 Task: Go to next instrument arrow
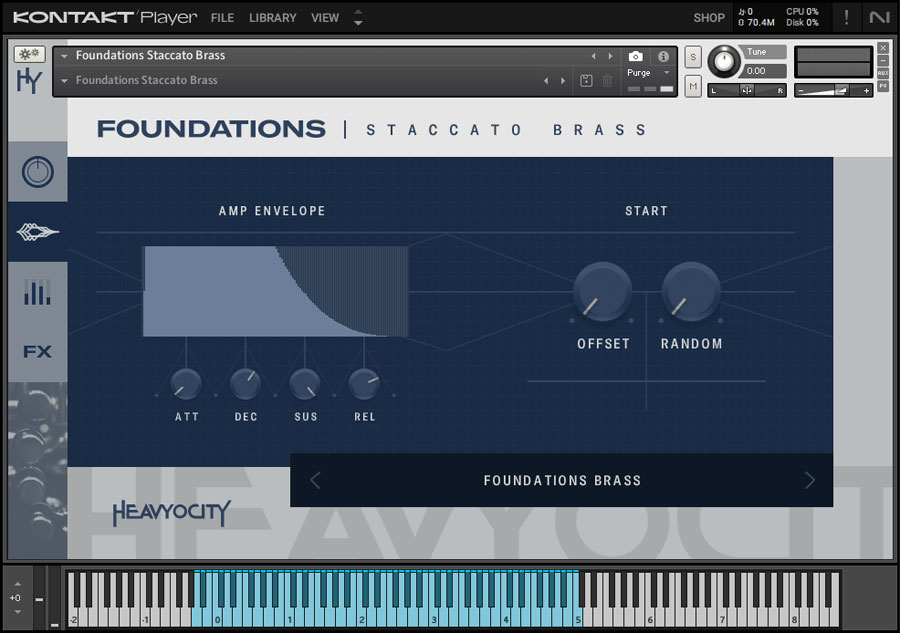click(x=610, y=56)
